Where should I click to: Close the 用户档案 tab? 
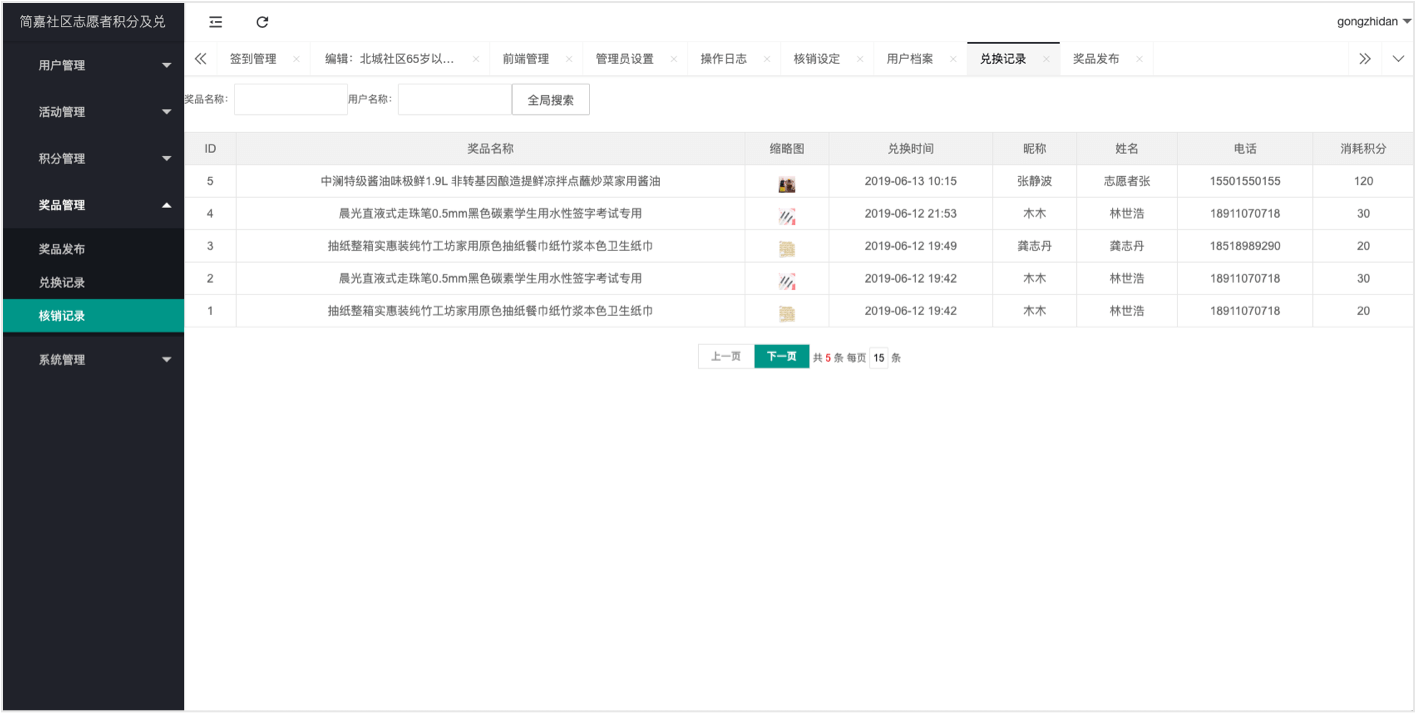coord(953,59)
